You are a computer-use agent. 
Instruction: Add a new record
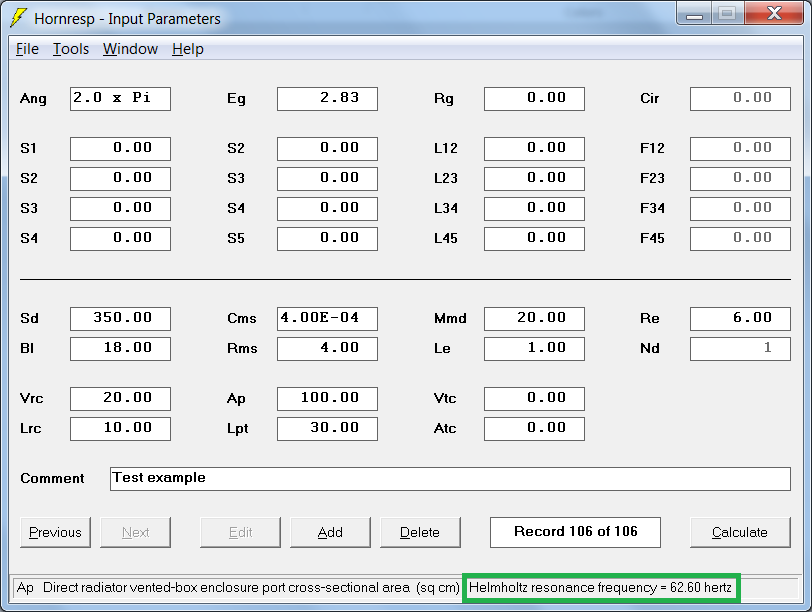pos(330,532)
